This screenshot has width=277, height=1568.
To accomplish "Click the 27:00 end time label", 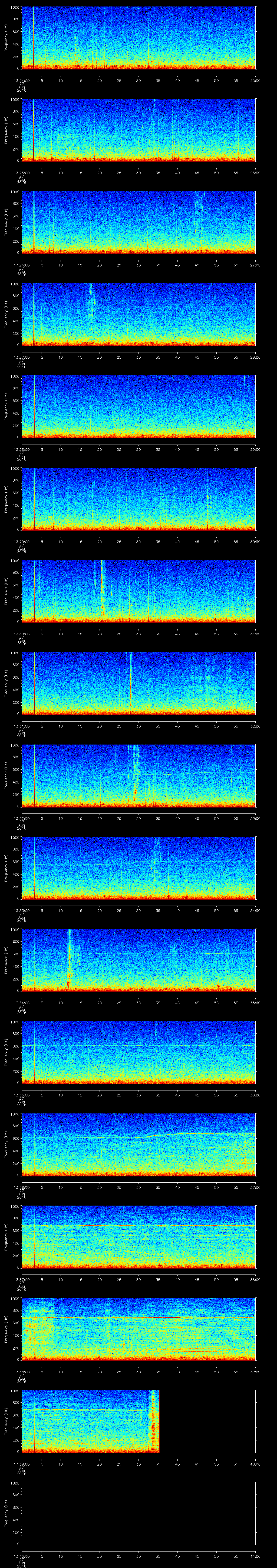I will (256, 265).
